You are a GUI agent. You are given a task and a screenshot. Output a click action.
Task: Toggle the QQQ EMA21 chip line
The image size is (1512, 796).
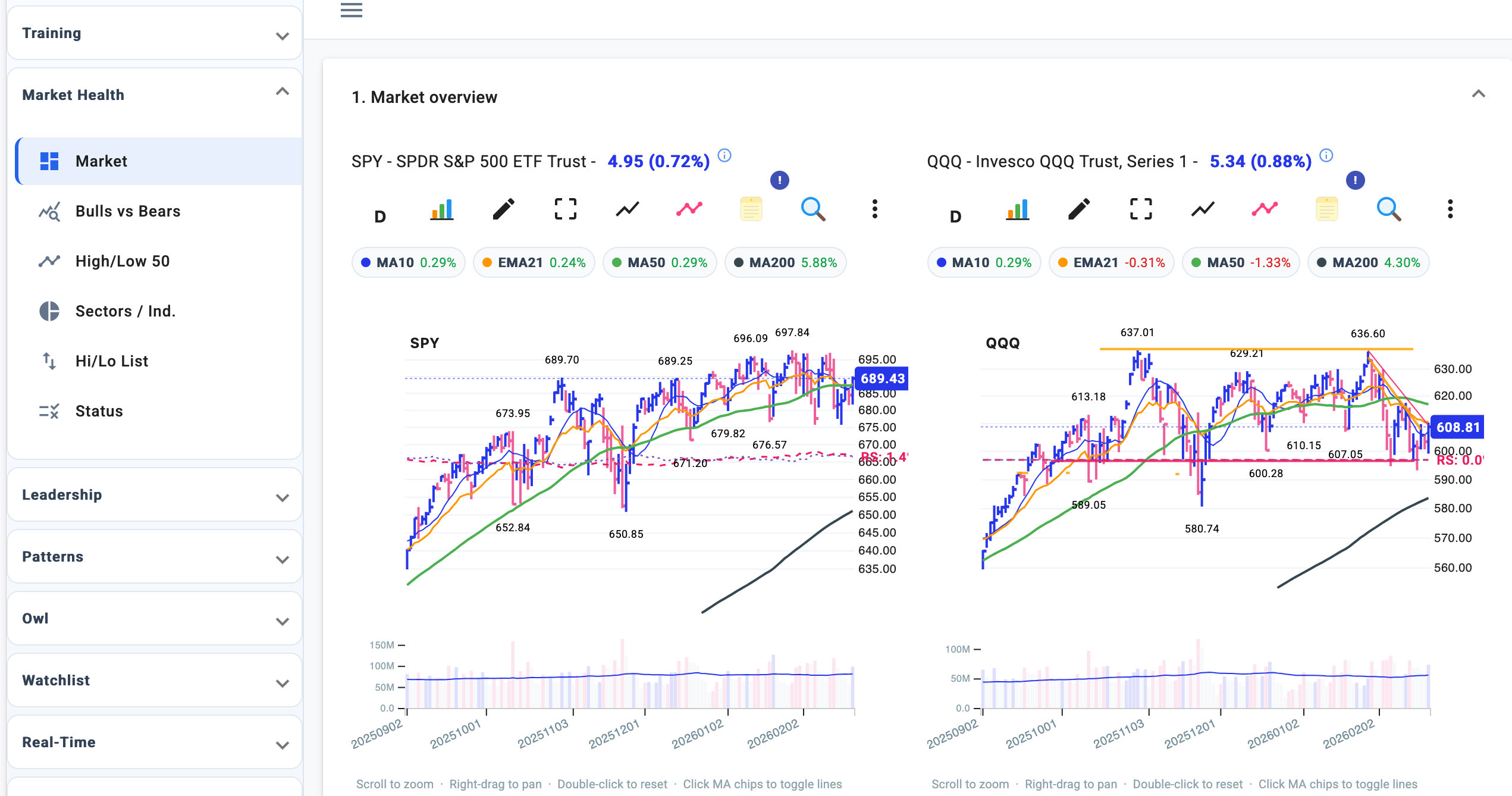1111,262
